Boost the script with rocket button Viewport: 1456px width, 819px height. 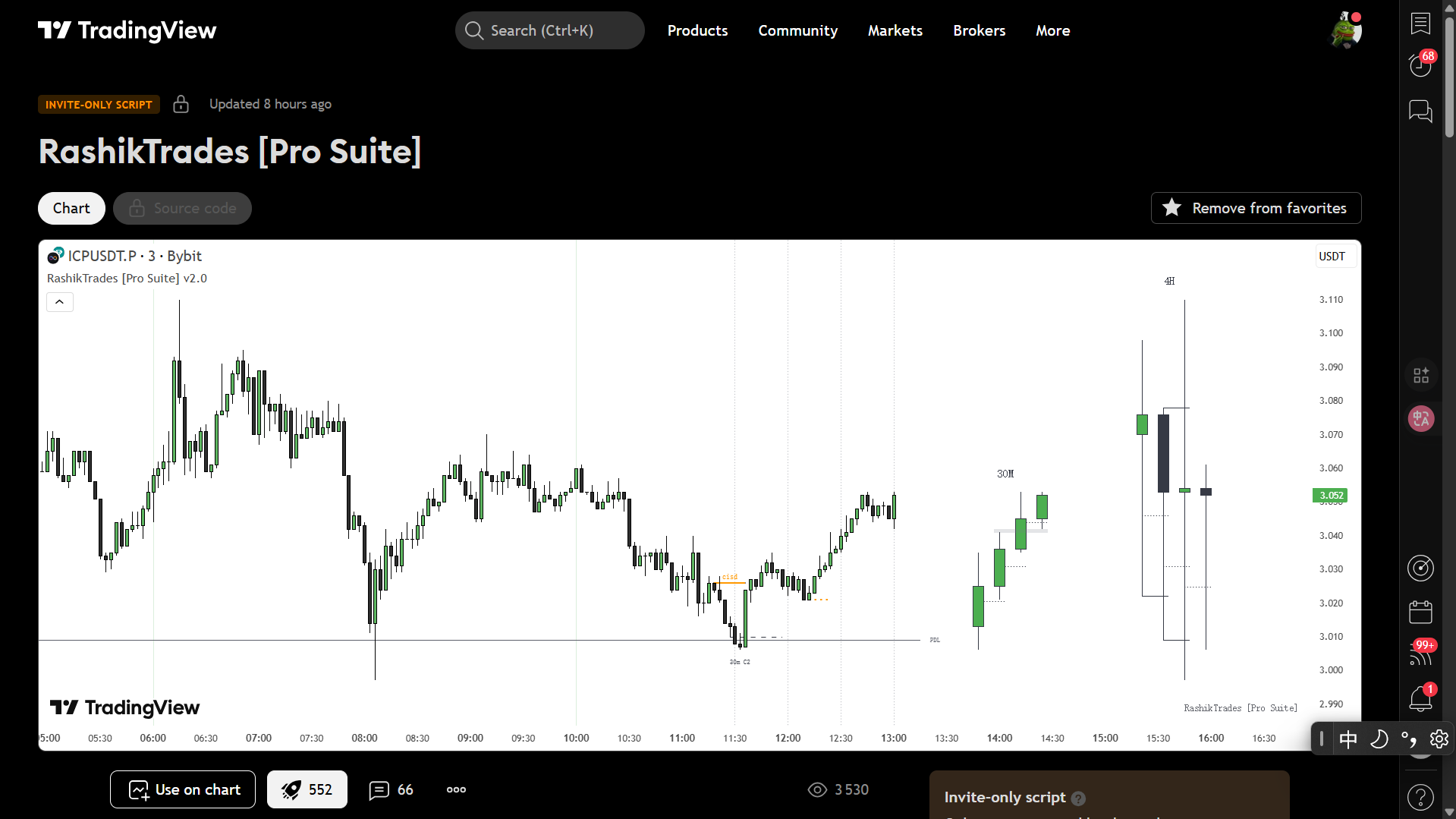tap(307, 789)
